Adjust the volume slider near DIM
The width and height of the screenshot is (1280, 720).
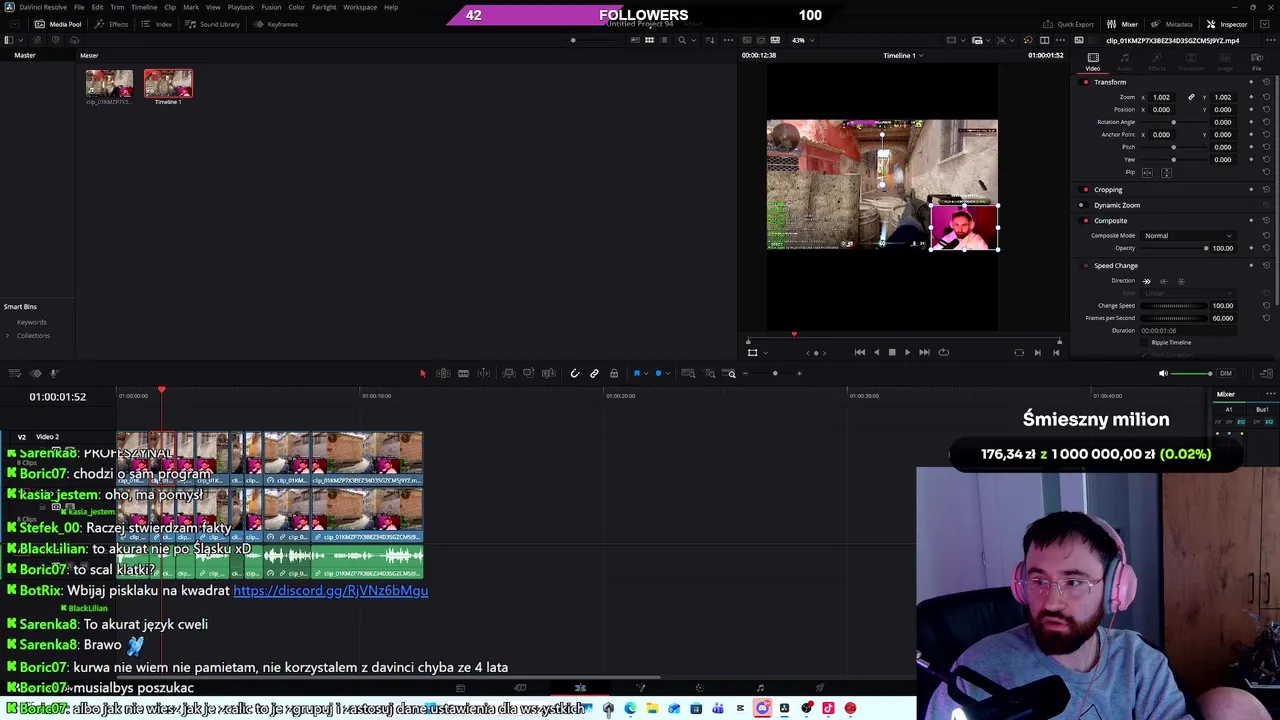1192,373
